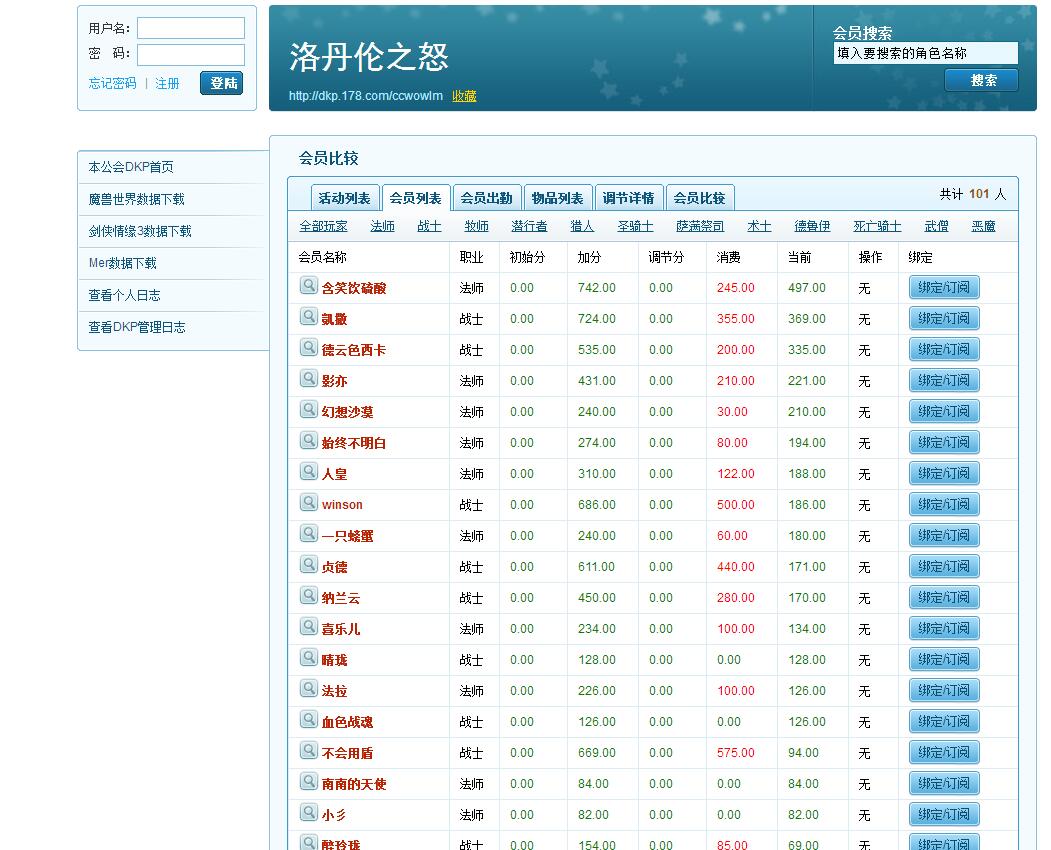Filter members by 法师 class
The height and width of the screenshot is (850, 1051).
click(x=382, y=227)
